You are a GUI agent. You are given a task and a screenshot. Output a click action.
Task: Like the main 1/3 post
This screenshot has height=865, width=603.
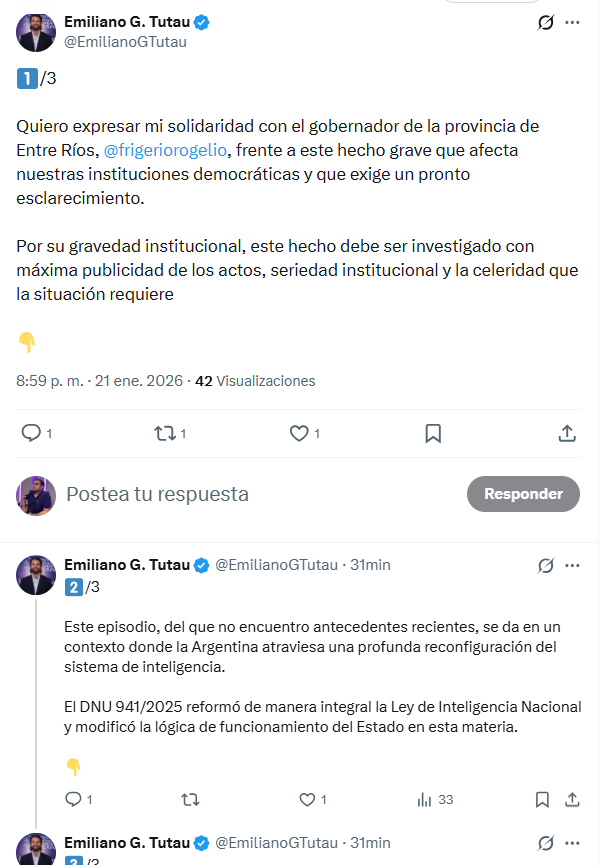(x=298, y=433)
